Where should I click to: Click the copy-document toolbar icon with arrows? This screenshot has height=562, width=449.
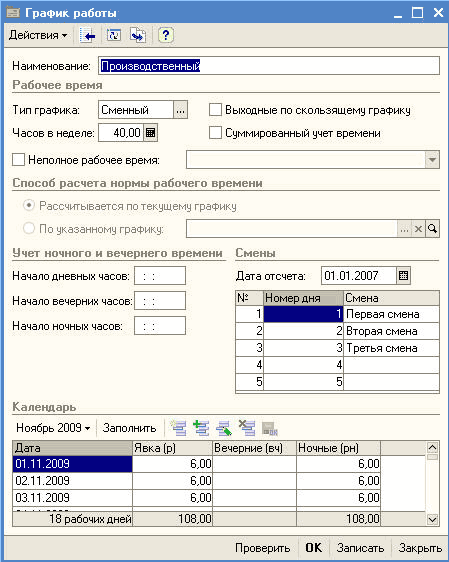pos(138,35)
